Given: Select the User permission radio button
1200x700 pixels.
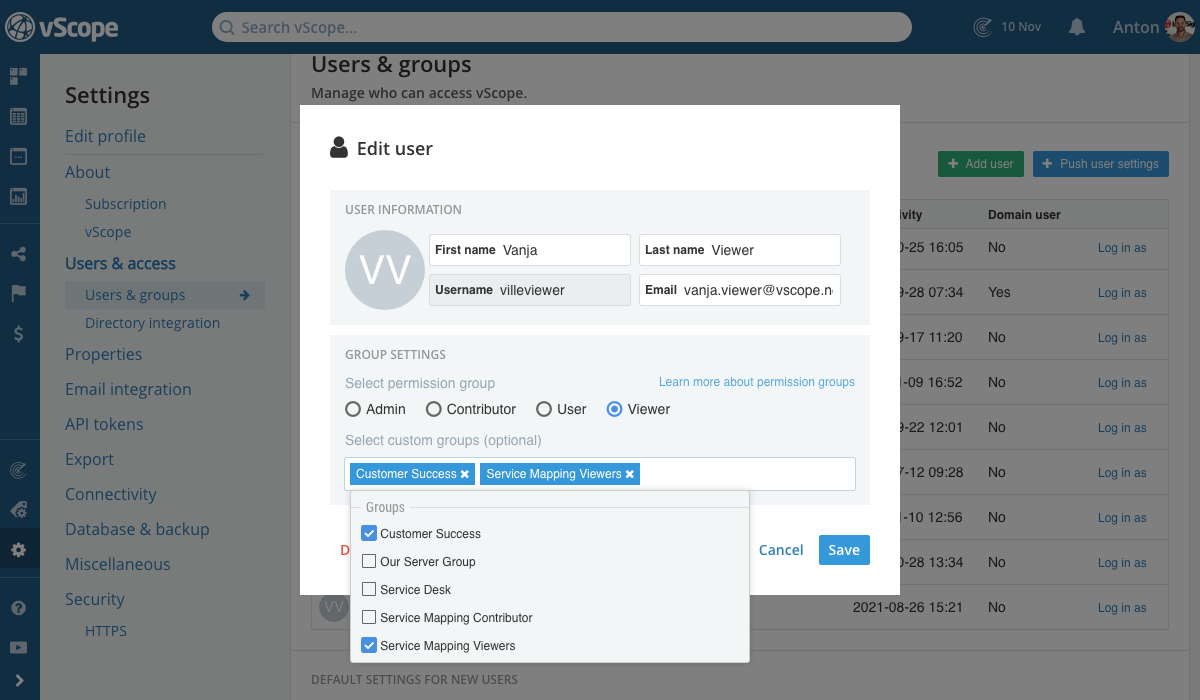Looking at the screenshot, I should (544, 409).
